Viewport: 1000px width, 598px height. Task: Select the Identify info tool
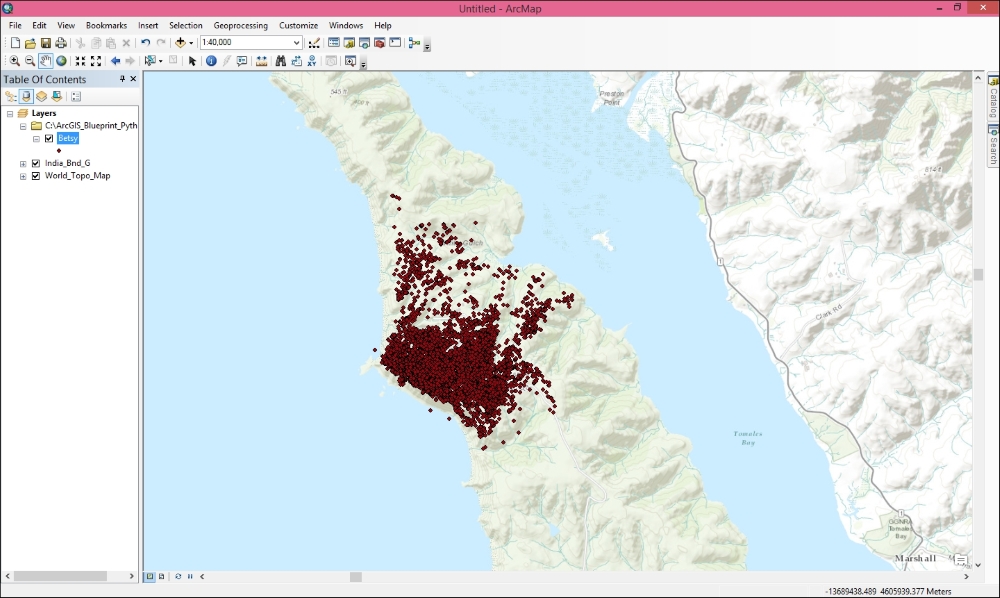[211, 61]
